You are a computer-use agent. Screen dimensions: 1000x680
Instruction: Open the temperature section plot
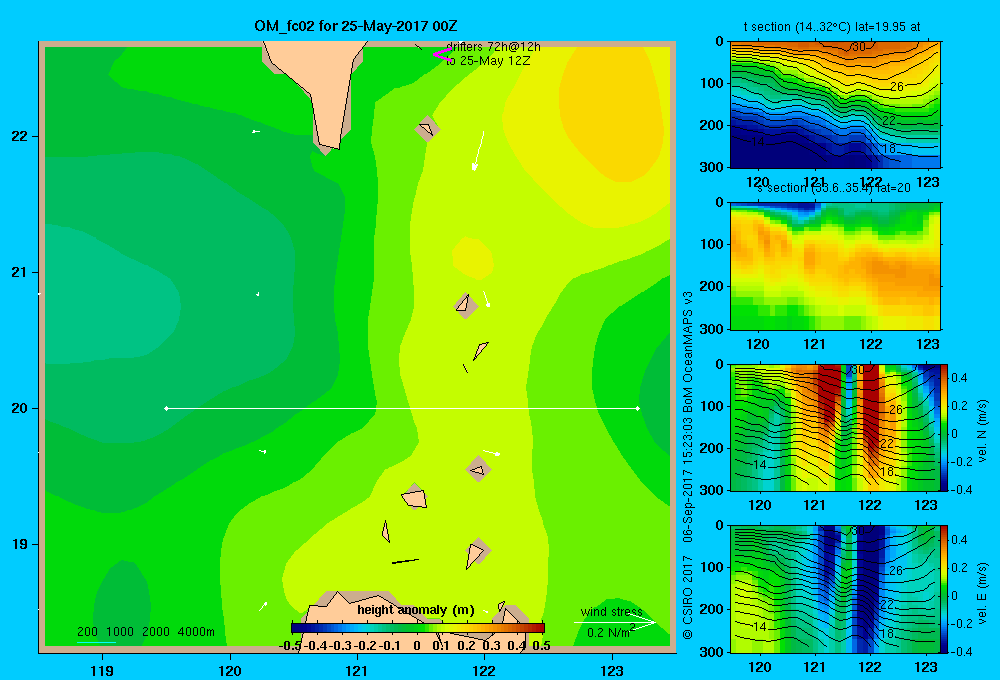coord(835,105)
